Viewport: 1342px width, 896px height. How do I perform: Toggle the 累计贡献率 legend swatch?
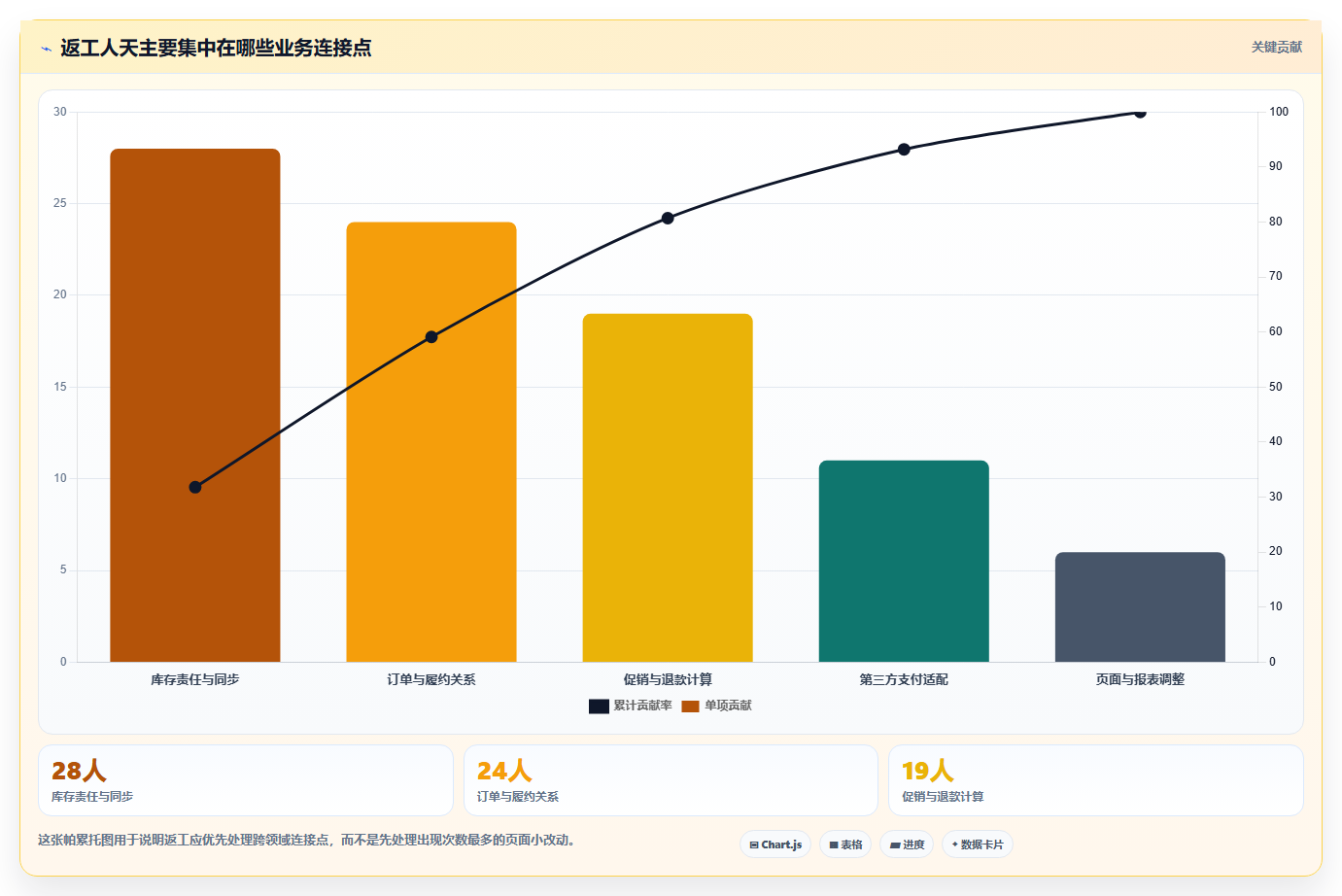pos(599,706)
